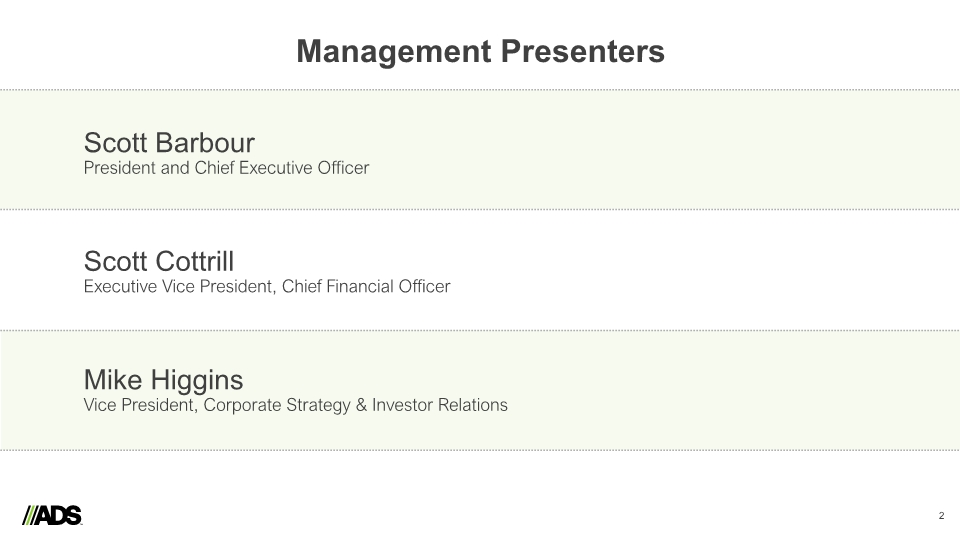Screen dimensions: 960x540
Task: Click the first name Mike
Action: coord(113,380)
